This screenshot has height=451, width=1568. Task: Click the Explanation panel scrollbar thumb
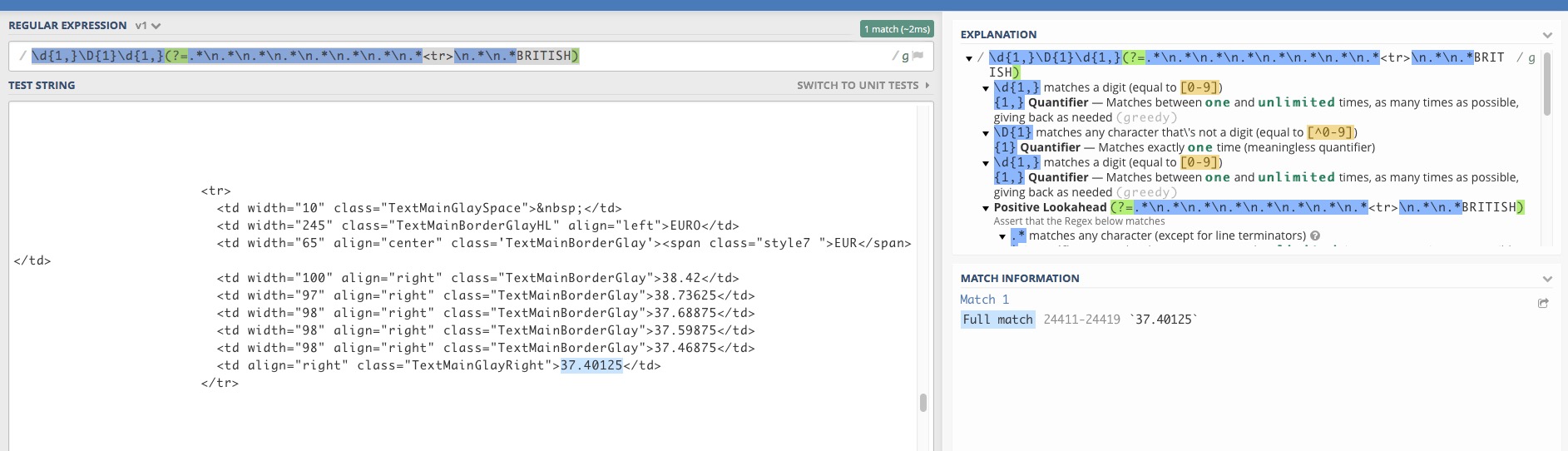[1546, 83]
